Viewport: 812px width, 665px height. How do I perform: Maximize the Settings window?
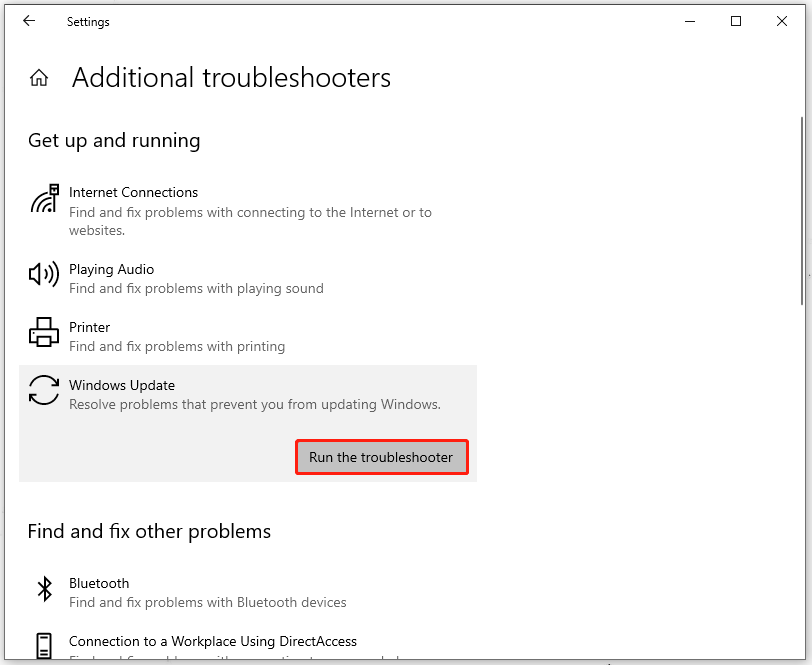736,21
